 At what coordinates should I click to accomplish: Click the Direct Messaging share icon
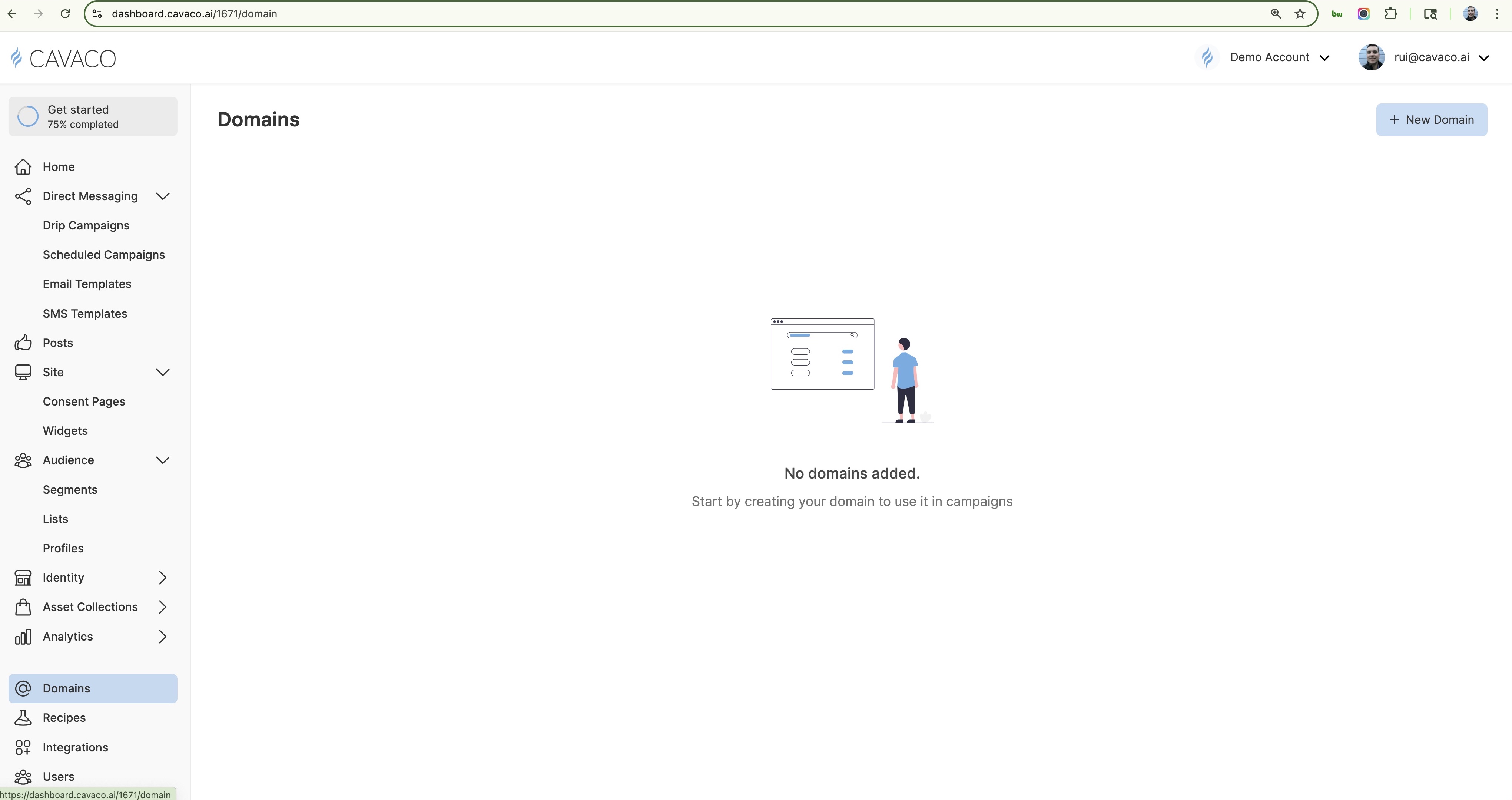coord(23,196)
